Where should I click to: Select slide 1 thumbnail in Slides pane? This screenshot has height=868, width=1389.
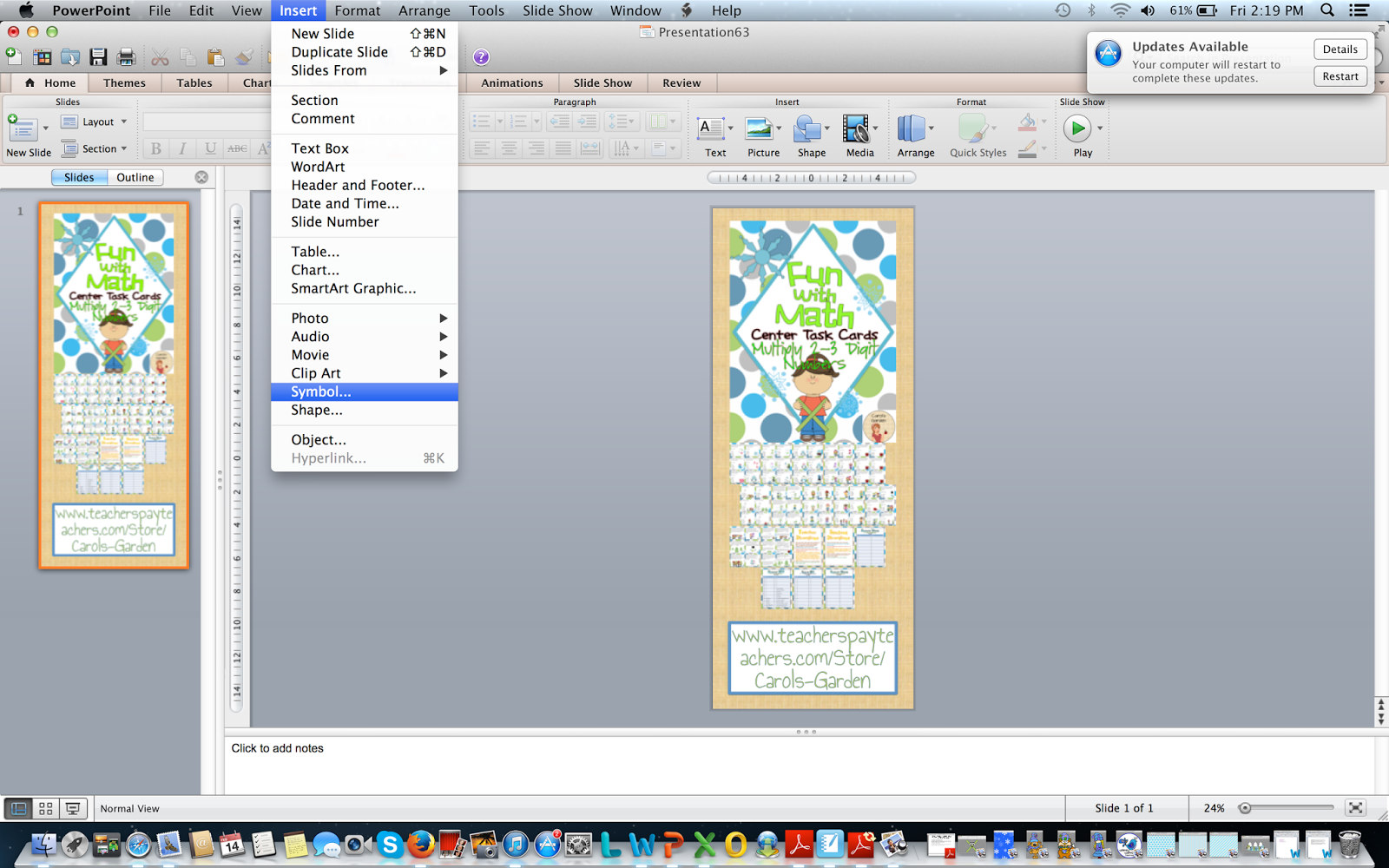(x=114, y=385)
